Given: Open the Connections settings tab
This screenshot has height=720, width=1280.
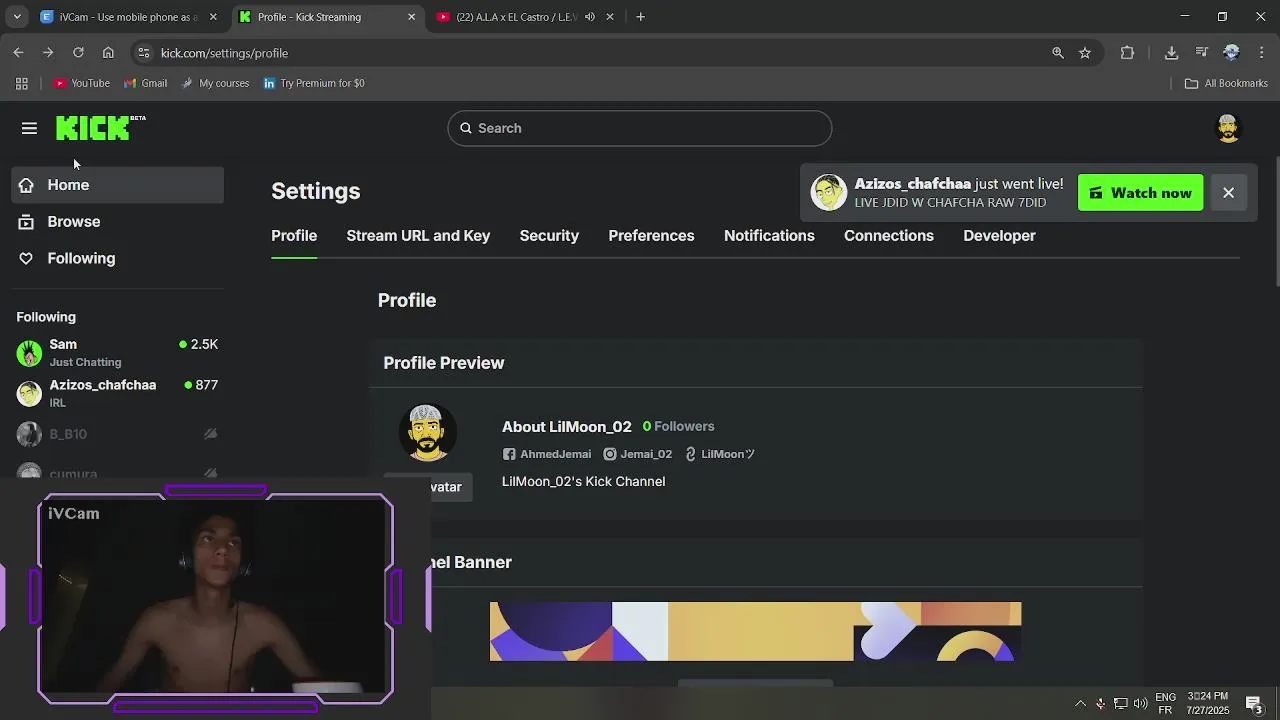Looking at the screenshot, I should [889, 236].
